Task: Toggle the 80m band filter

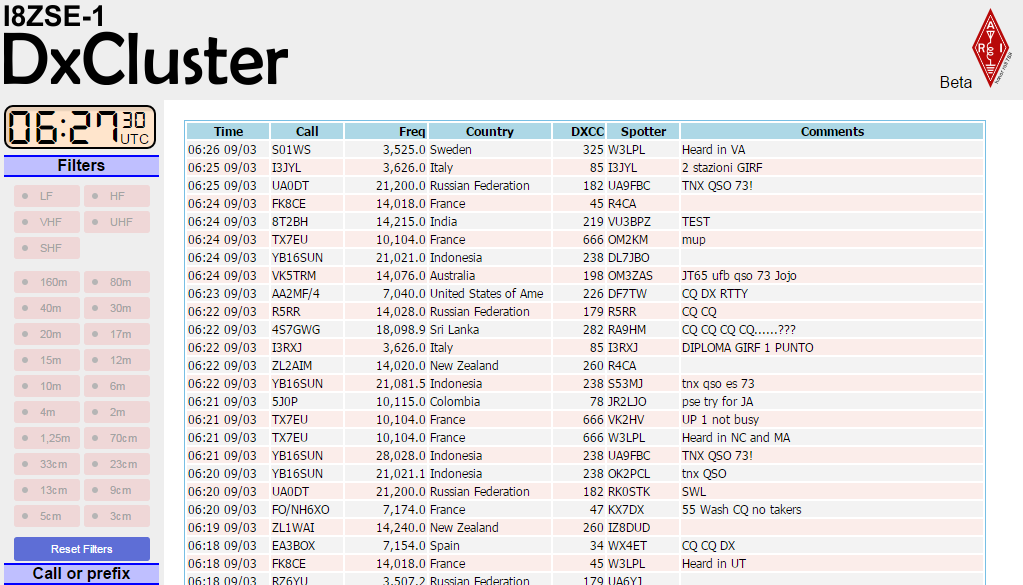Action: coord(117,282)
